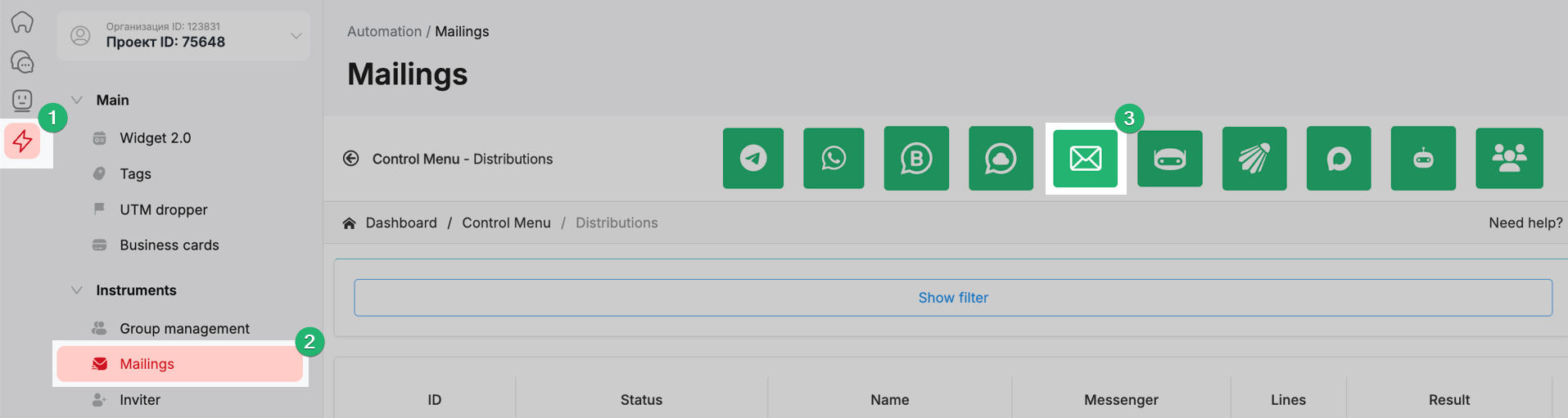Choose the WhatsApp Business channel icon
Screen dimensions: 1568x418
[x=916, y=158]
